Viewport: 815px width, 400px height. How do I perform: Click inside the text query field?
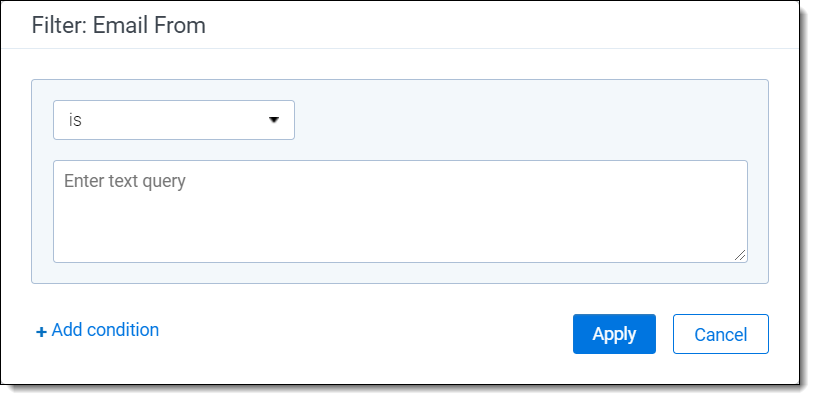tap(400, 211)
